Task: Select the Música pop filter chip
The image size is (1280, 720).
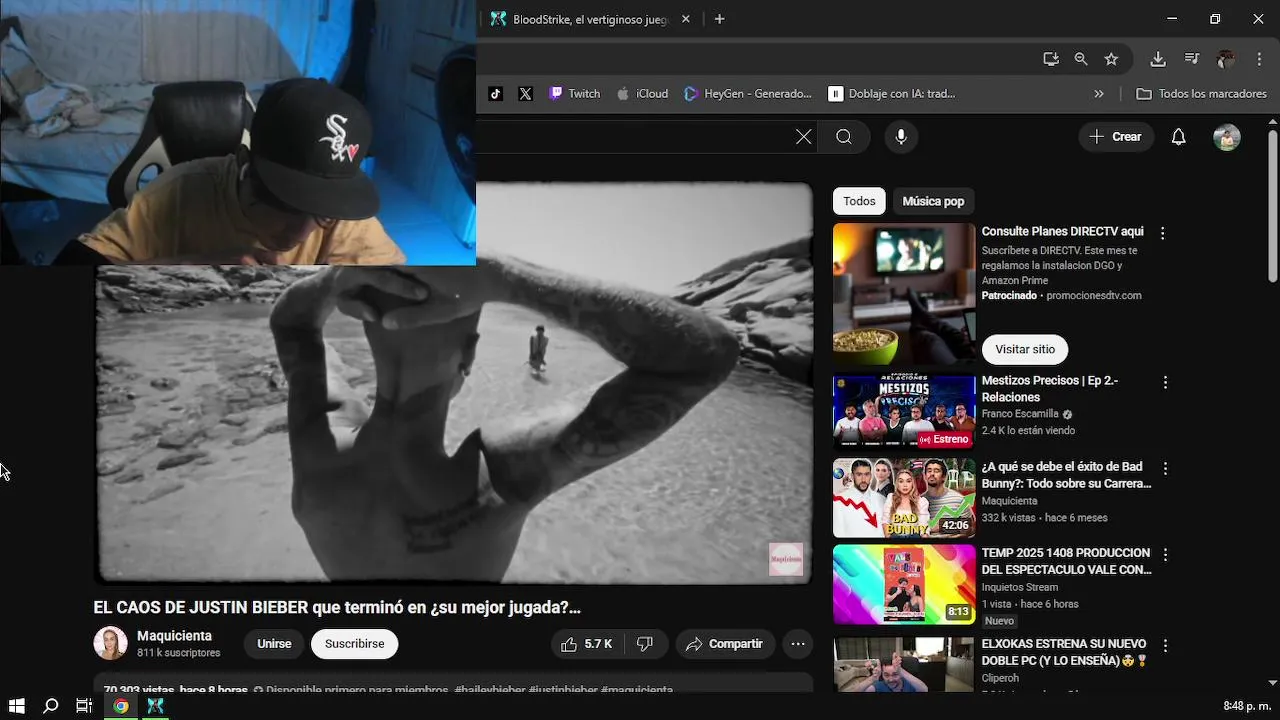Action: pos(933,201)
